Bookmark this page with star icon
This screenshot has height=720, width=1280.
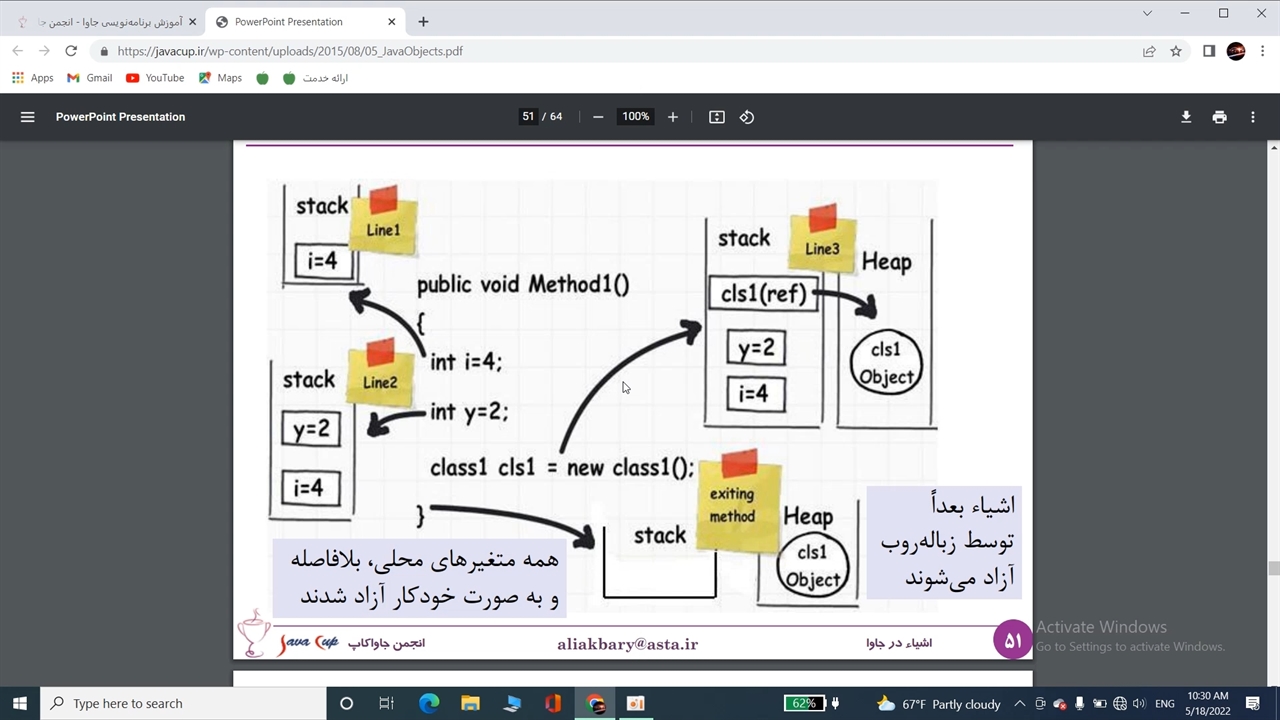pyautogui.click(x=1176, y=51)
